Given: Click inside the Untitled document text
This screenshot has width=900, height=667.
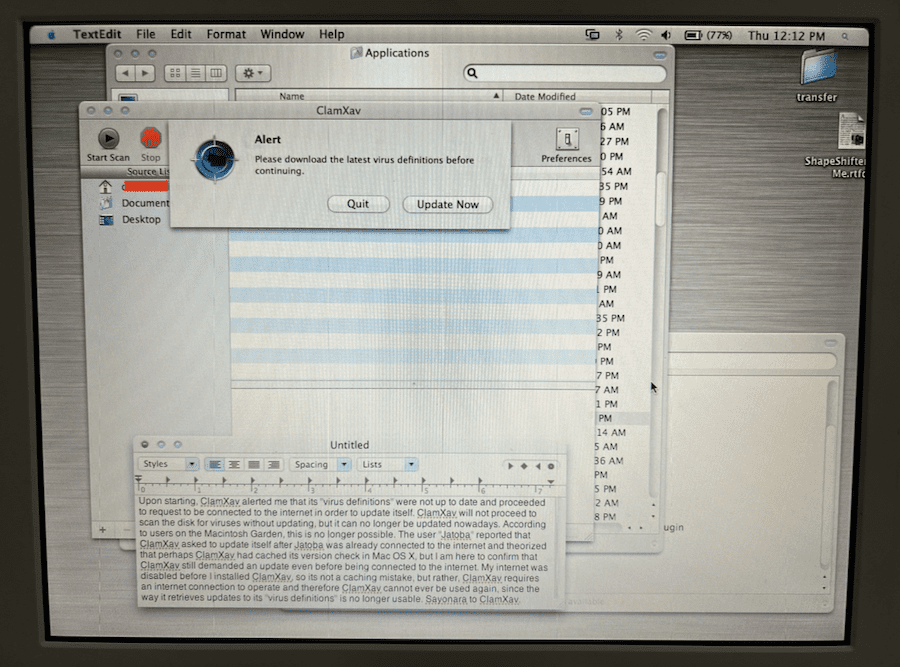Looking at the screenshot, I should pos(344,550).
